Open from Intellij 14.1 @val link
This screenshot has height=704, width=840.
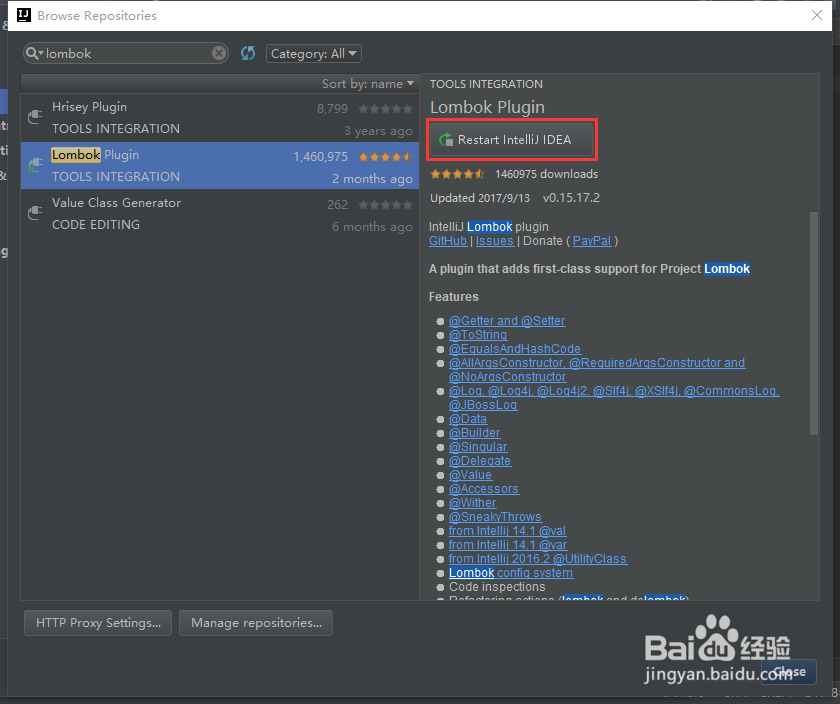(507, 530)
